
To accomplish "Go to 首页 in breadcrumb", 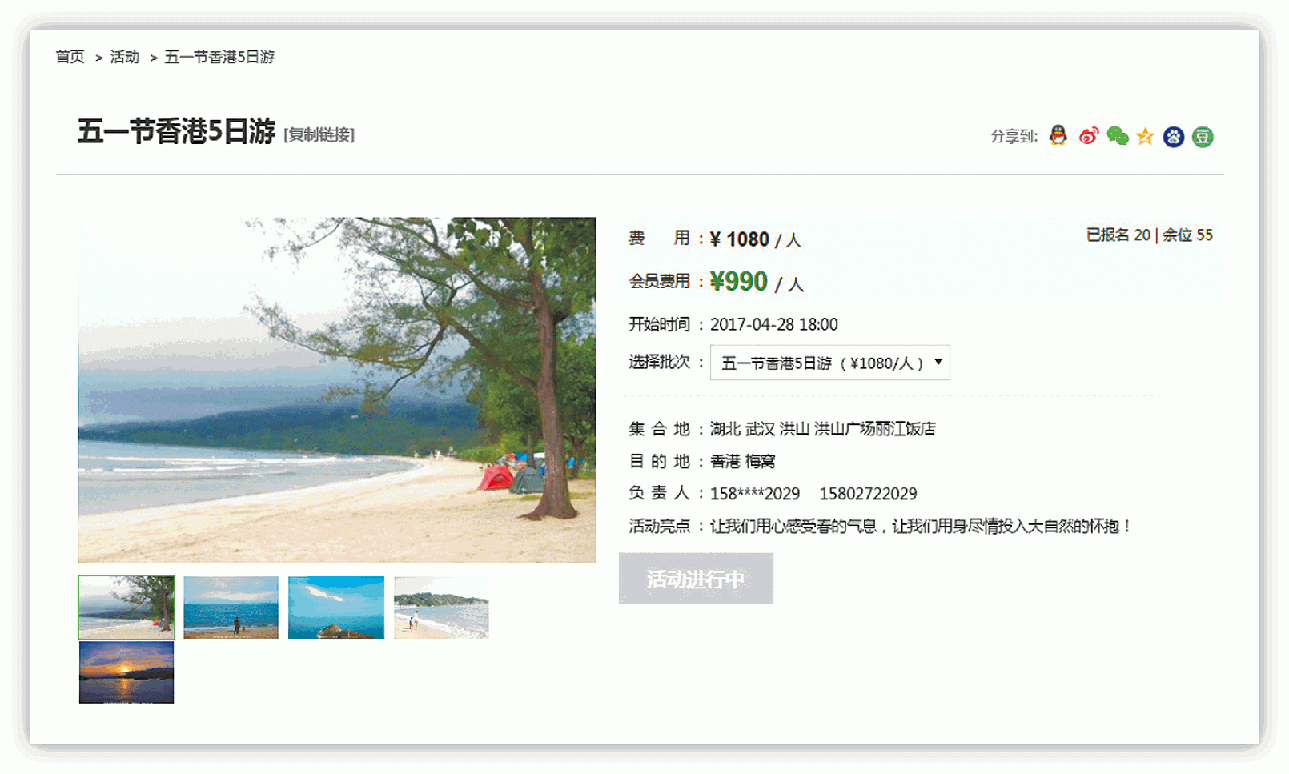I will (70, 57).
